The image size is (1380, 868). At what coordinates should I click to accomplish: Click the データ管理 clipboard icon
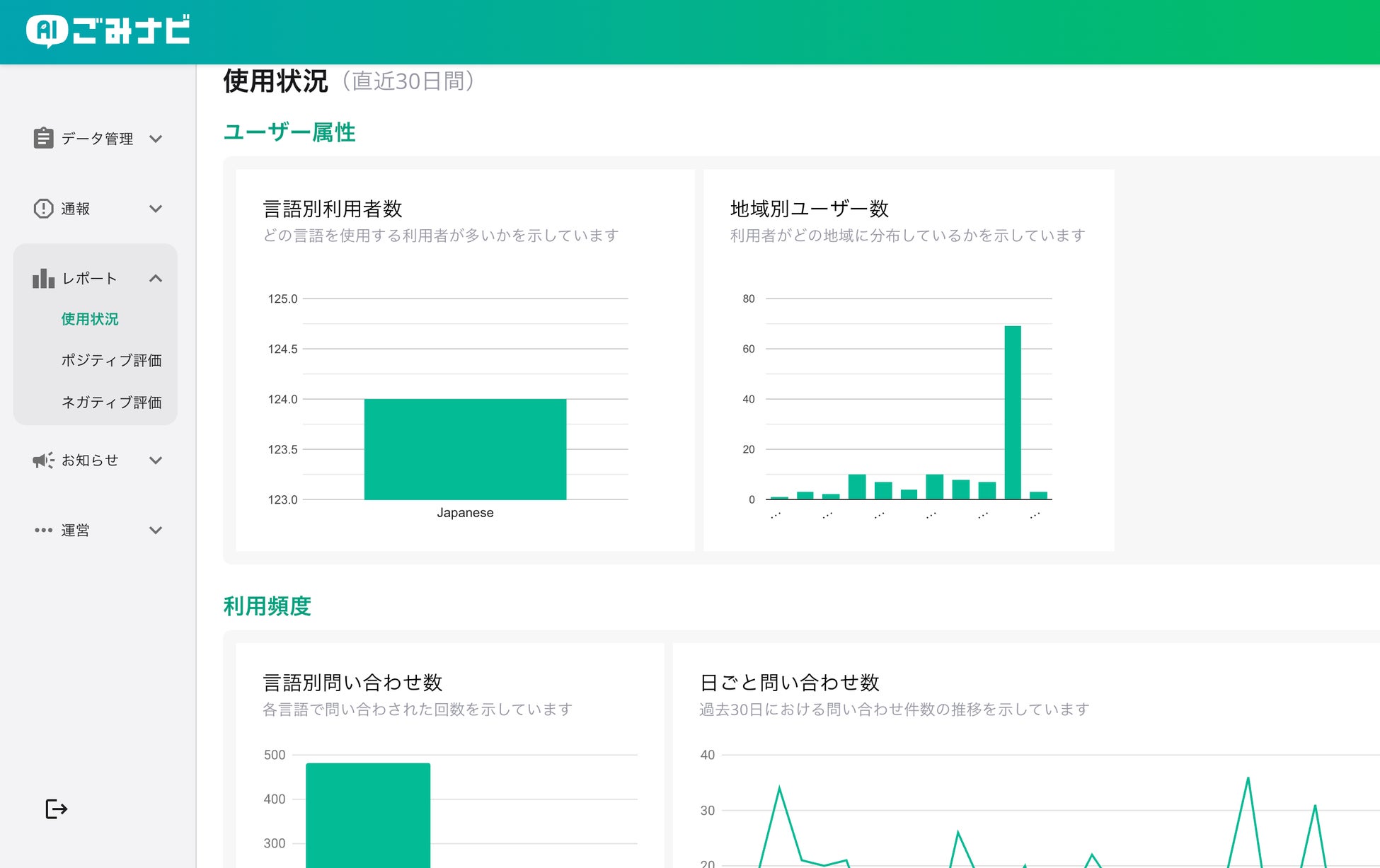click(x=43, y=138)
